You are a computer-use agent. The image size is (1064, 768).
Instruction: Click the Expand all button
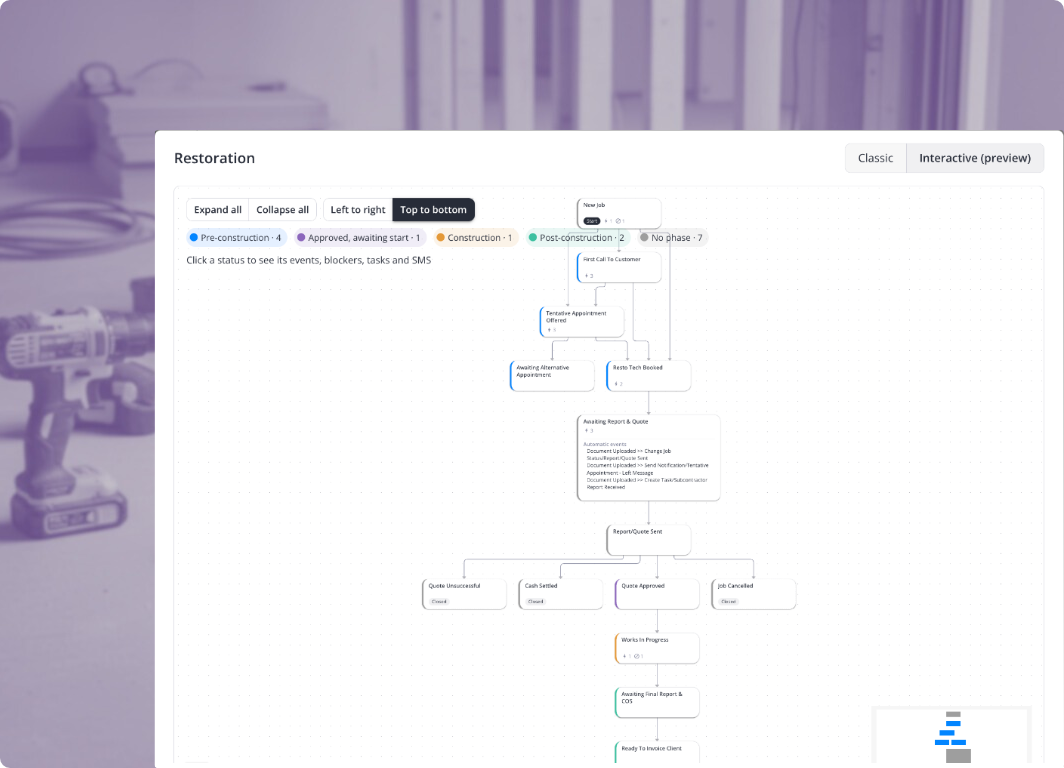(218, 210)
